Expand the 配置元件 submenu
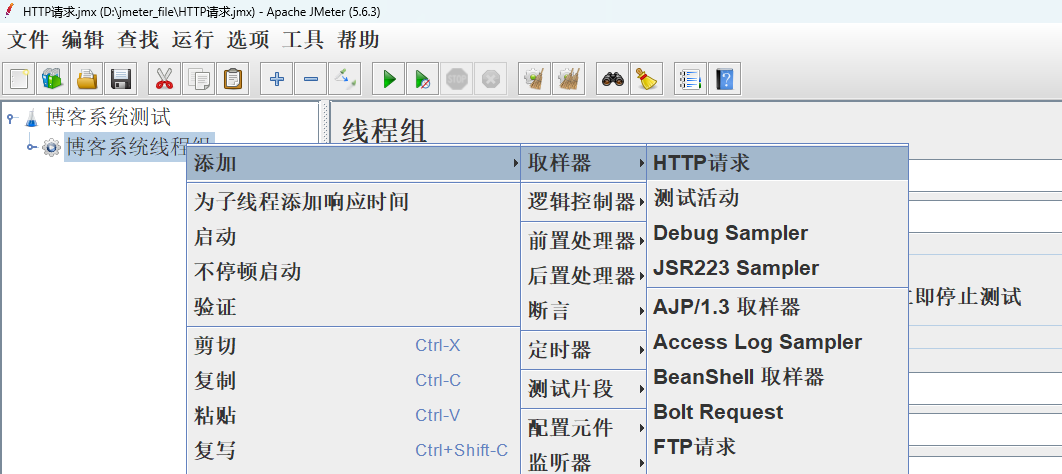 pyautogui.click(x=584, y=428)
